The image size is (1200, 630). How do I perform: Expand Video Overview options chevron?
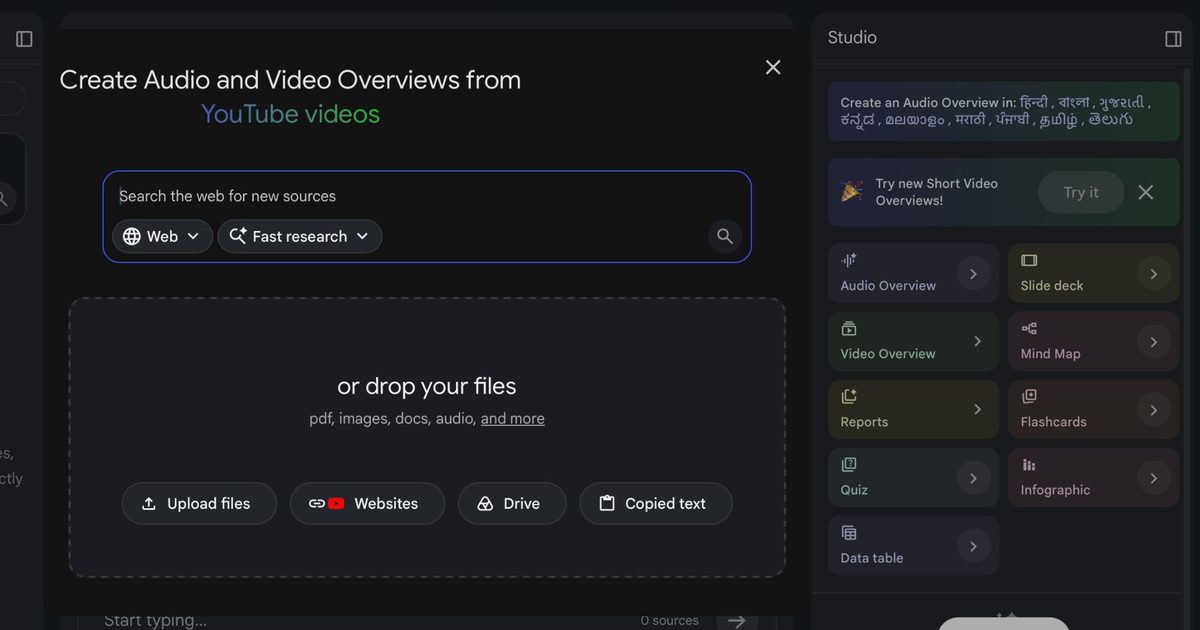click(977, 341)
